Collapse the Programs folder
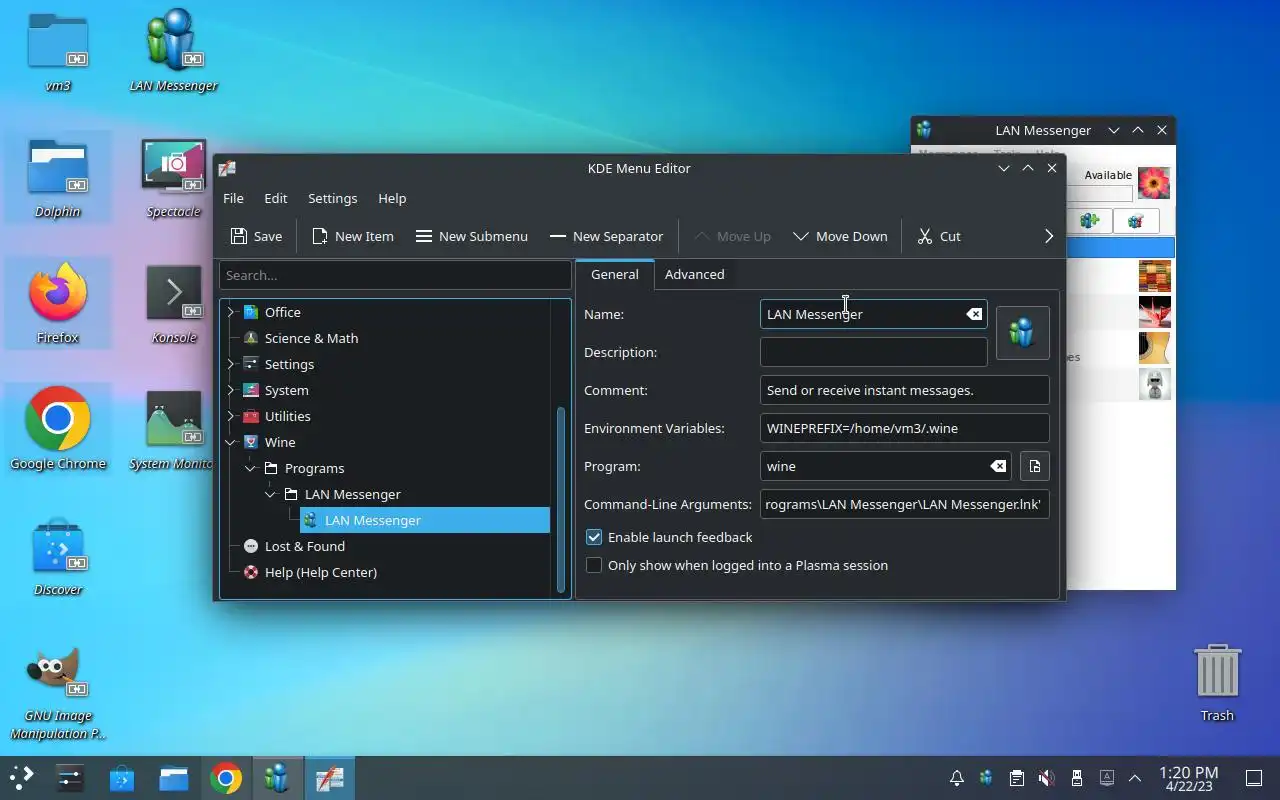This screenshot has width=1280, height=800. (x=251, y=468)
